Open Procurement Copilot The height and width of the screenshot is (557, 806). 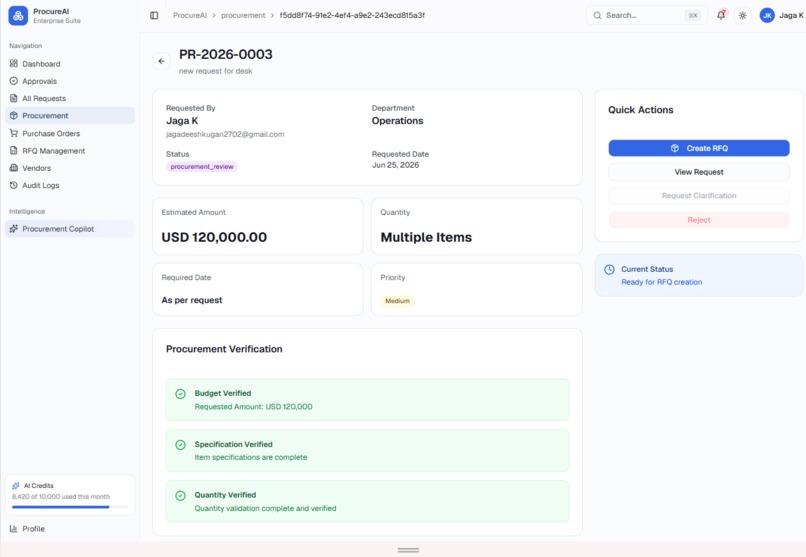[x=70, y=229]
